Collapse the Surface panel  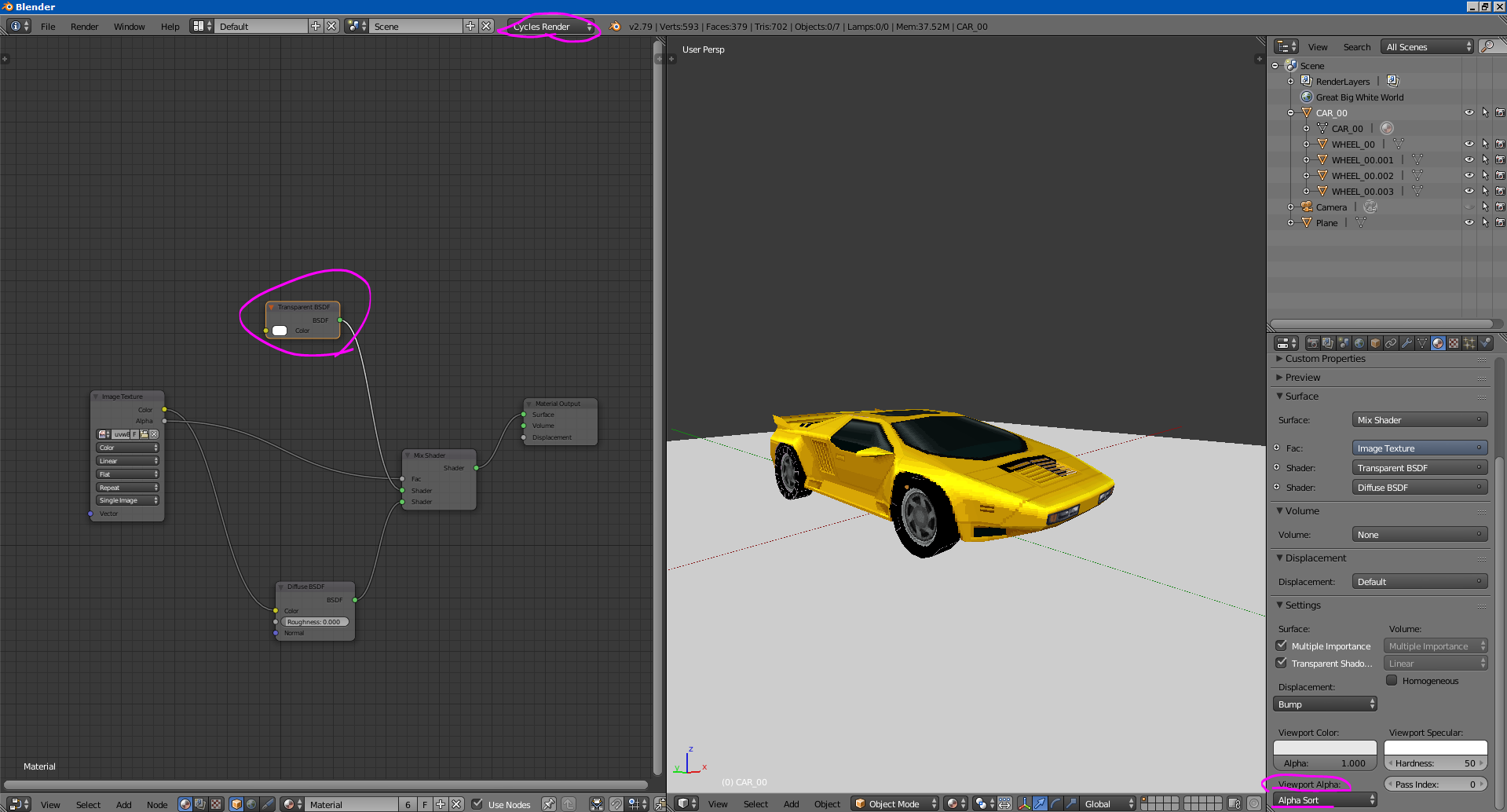pyautogui.click(x=1302, y=397)
